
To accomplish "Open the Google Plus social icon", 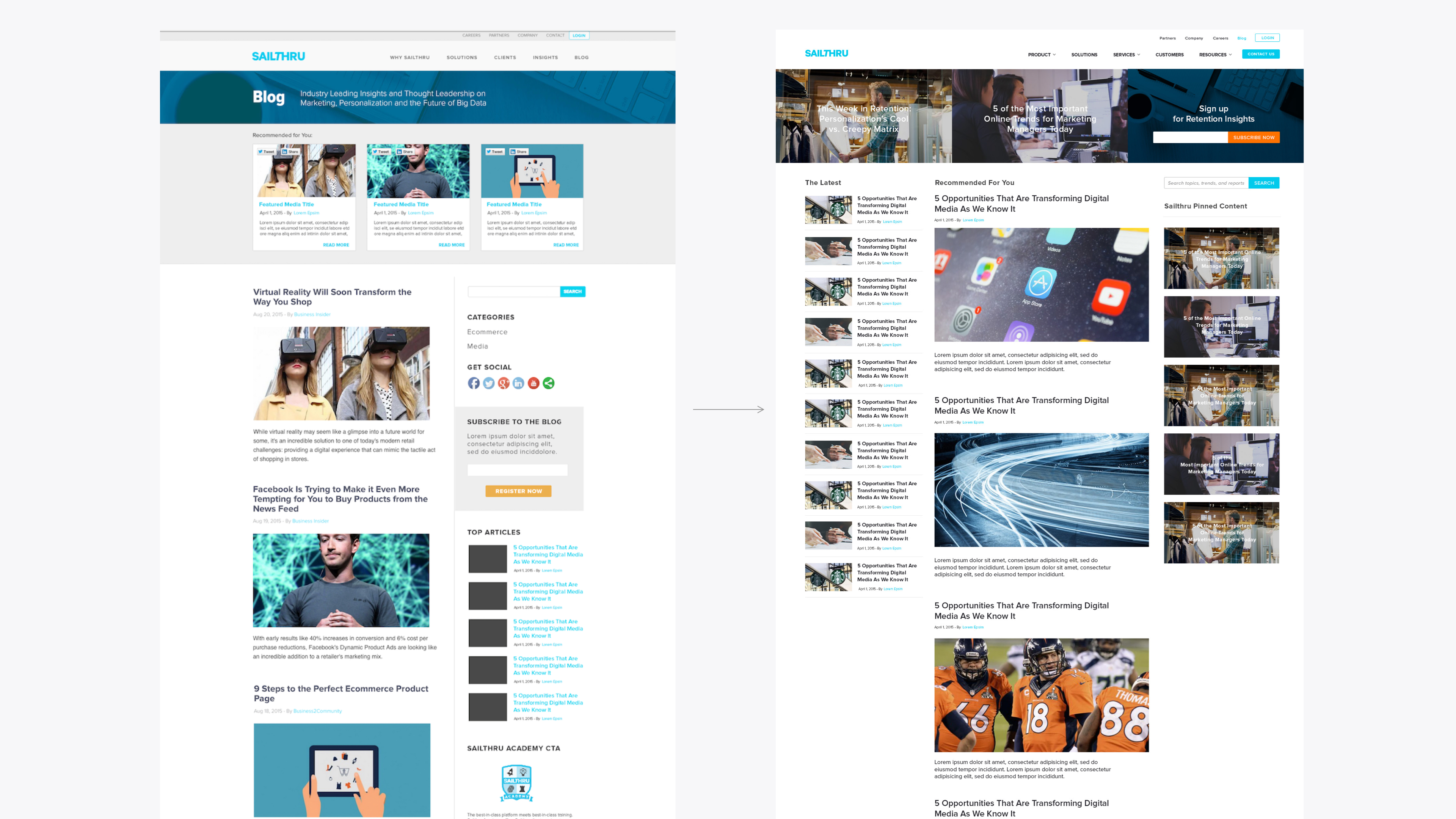I will click(x=504, y=383).
